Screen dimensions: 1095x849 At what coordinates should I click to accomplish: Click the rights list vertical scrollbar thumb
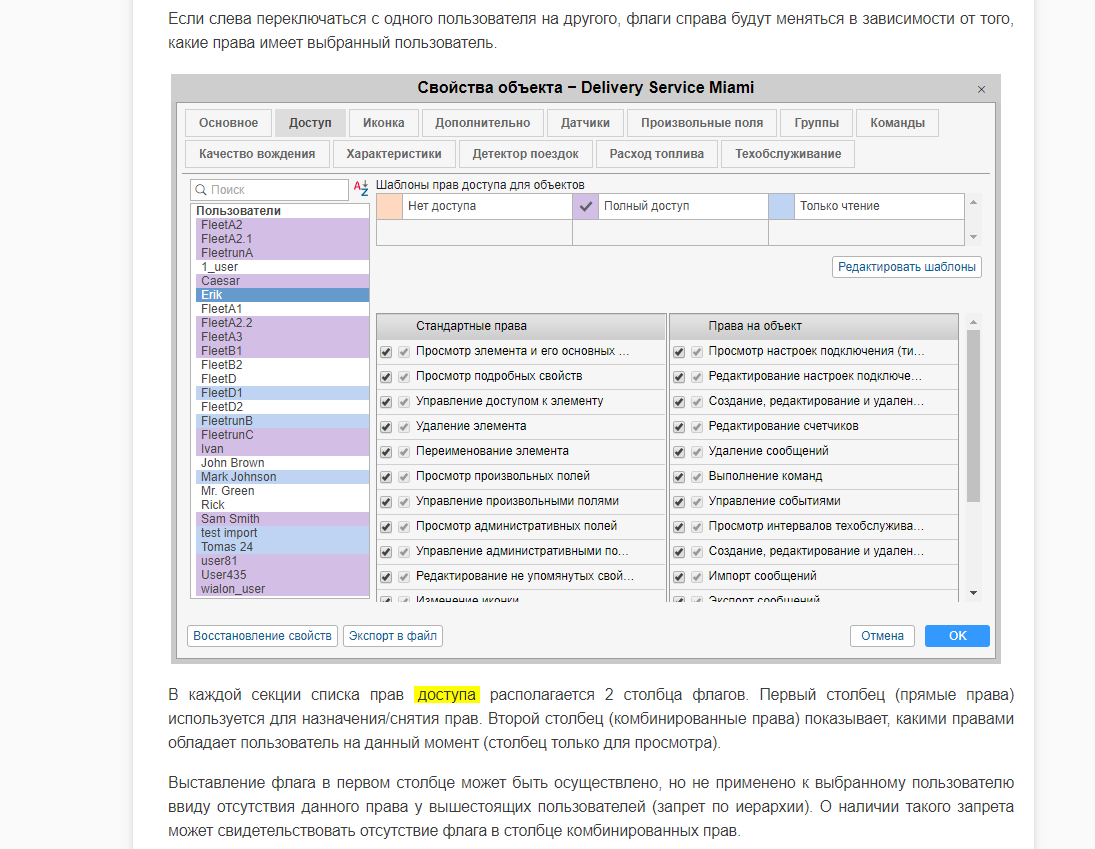(974, 415)
